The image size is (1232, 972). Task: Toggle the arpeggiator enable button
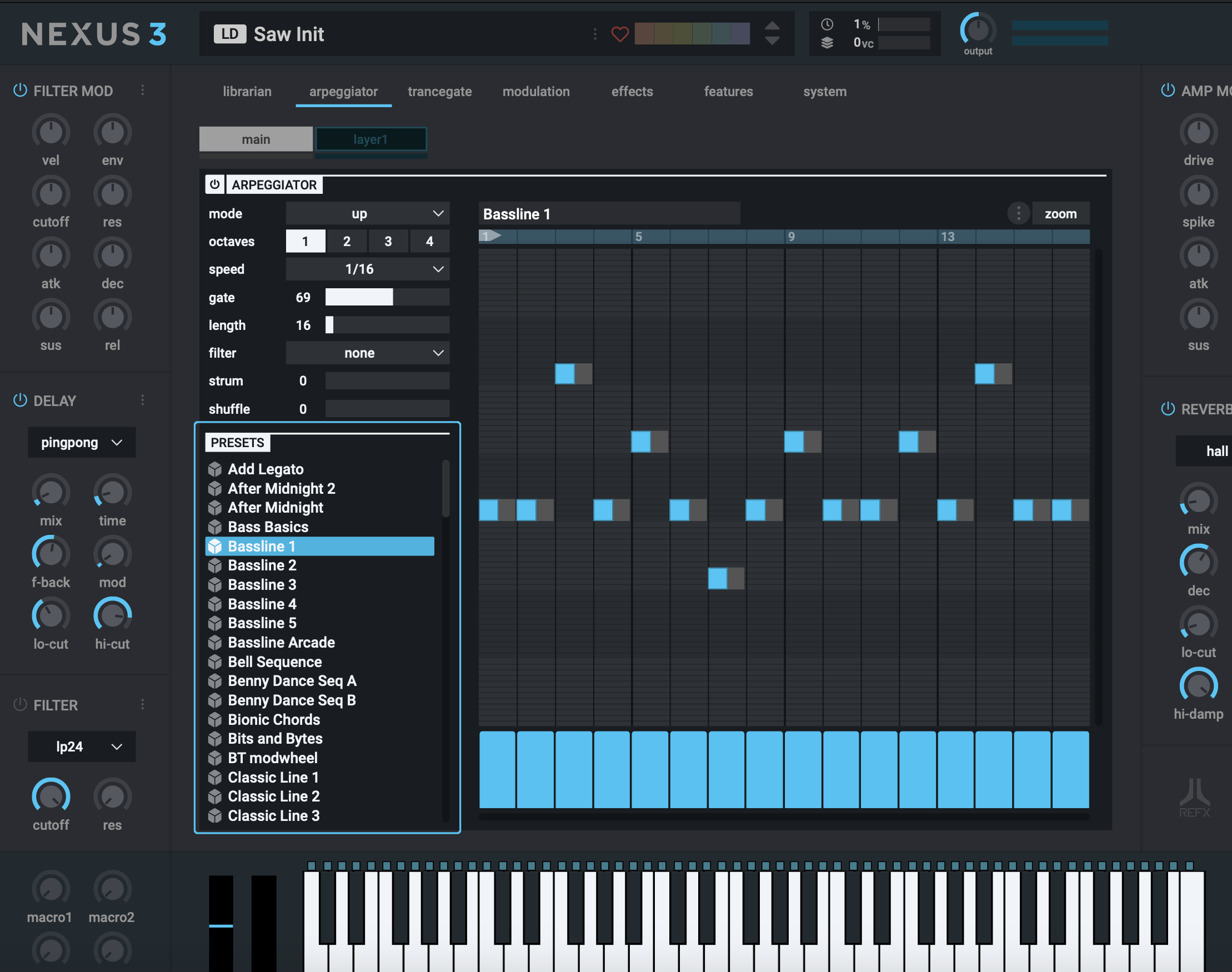coord(214,184)
